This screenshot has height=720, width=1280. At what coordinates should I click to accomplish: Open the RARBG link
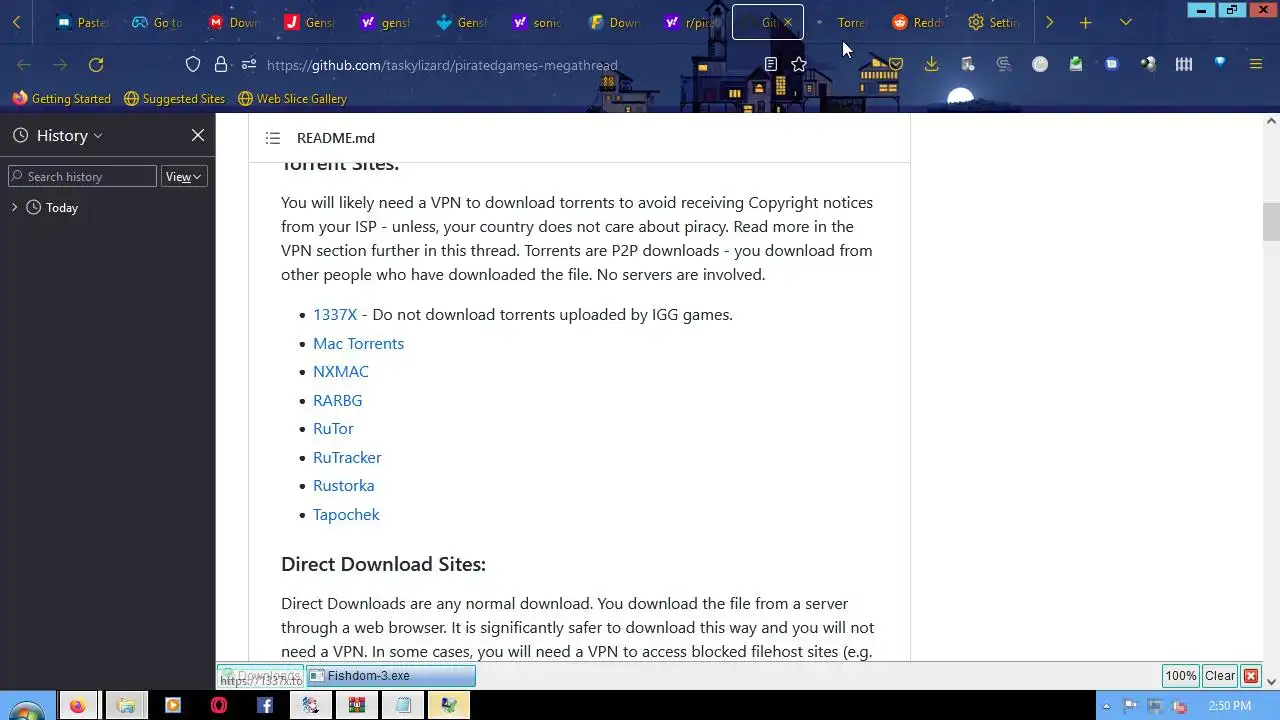click(x=338, y=400)
